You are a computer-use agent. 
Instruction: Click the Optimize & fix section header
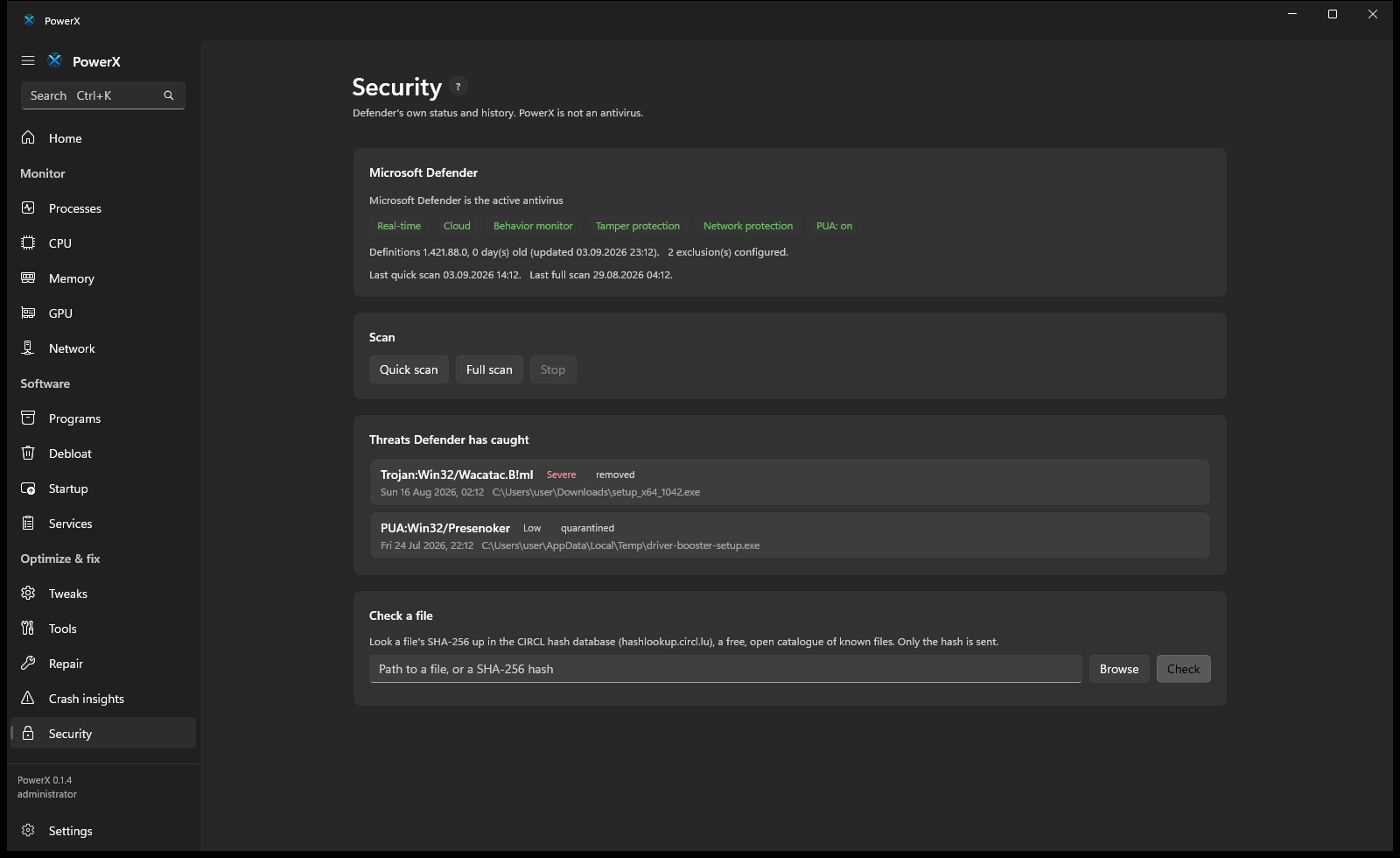(60, 559)
